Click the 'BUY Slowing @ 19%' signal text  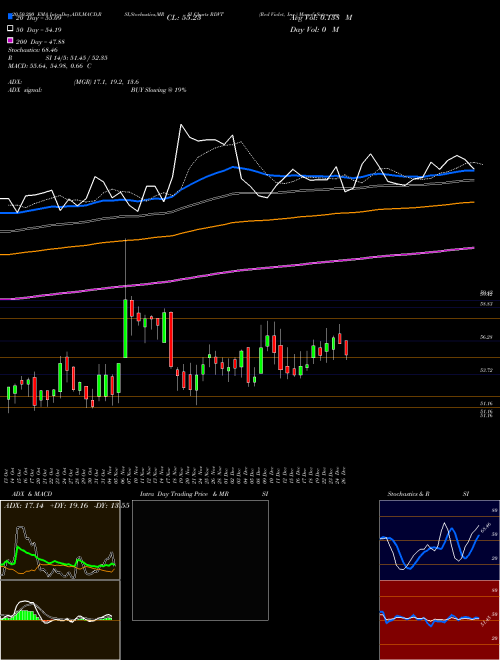158,90
